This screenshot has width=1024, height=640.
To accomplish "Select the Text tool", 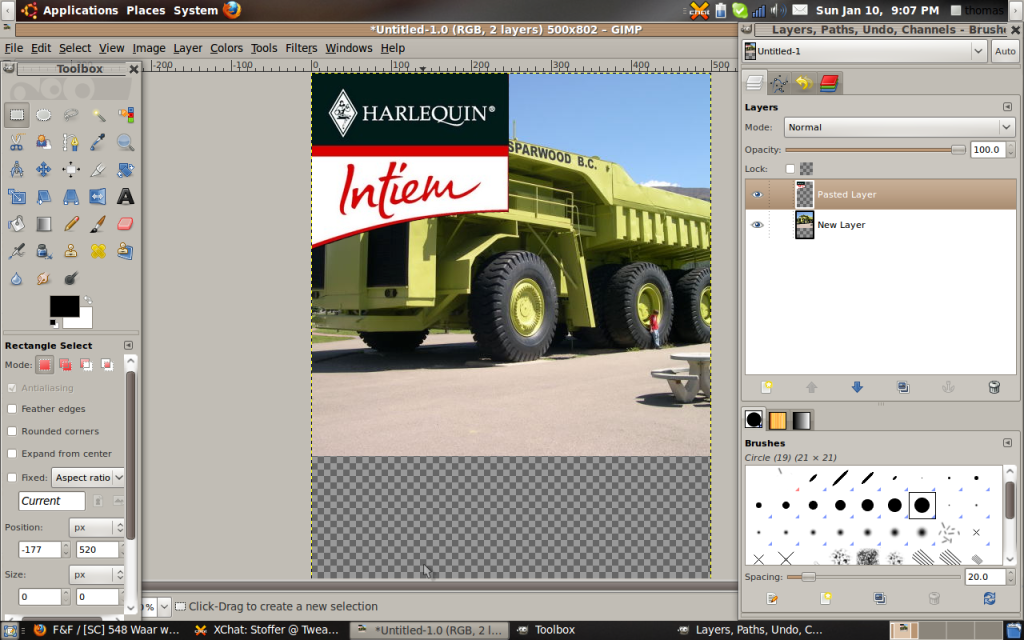I will pyautogui.click(x=125, y=197).
